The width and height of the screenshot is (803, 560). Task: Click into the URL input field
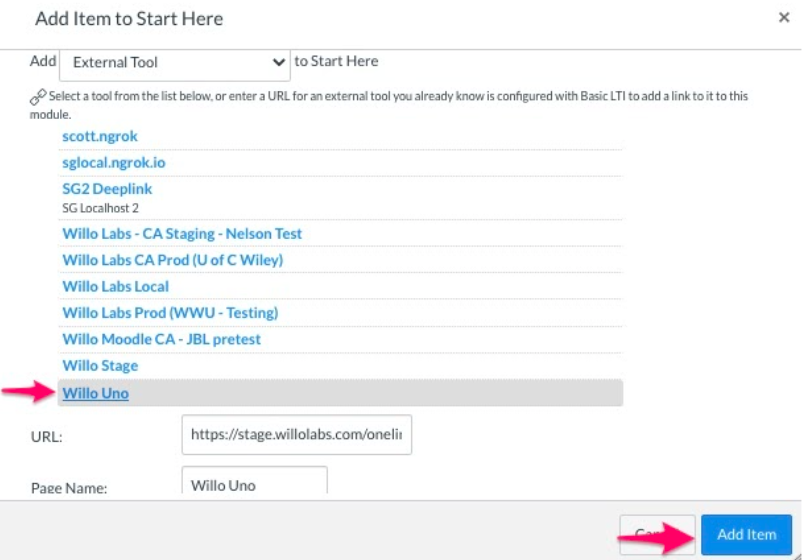297,434
